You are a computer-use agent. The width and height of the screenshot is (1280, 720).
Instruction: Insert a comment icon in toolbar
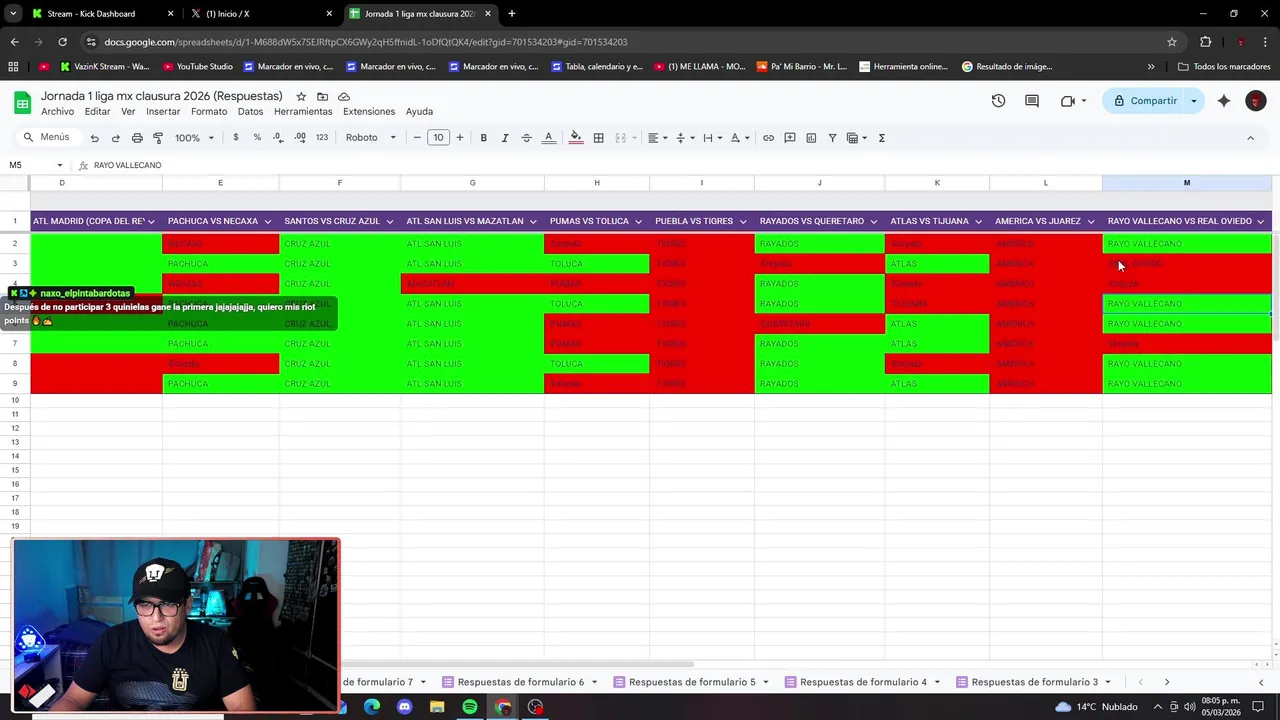click(x=790, y=138)
